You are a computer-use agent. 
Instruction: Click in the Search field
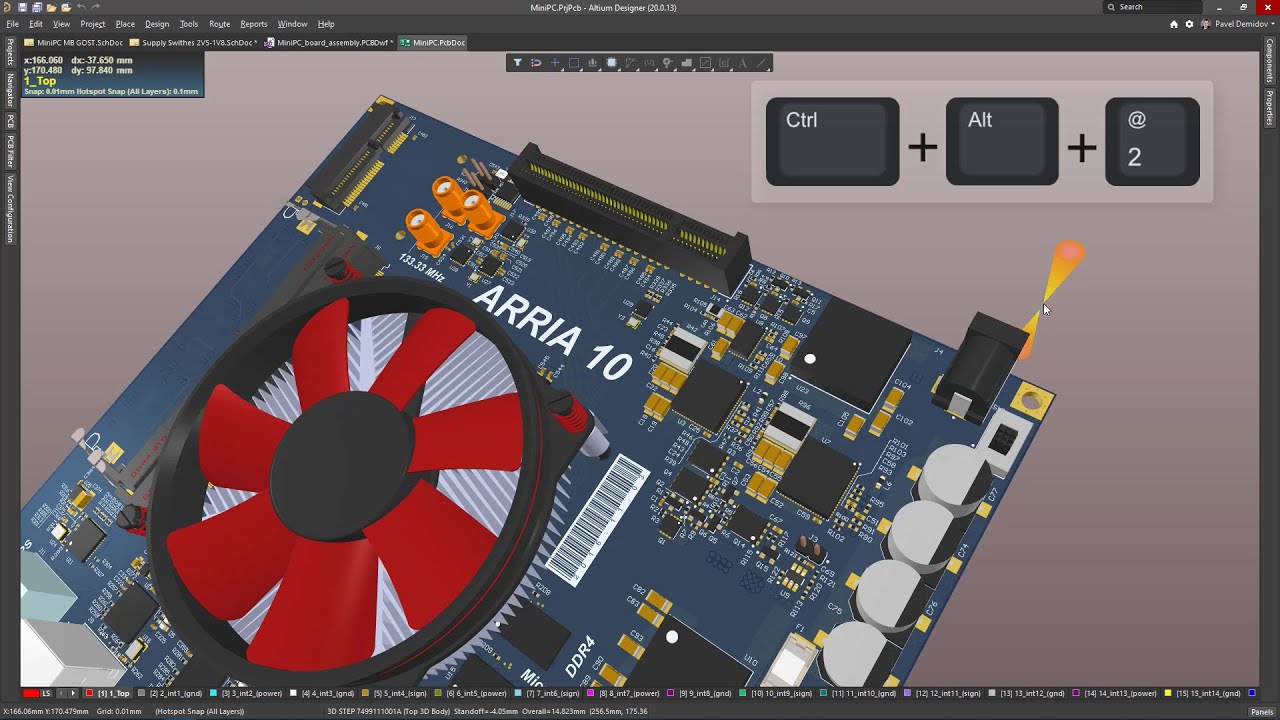(1152, 7)
